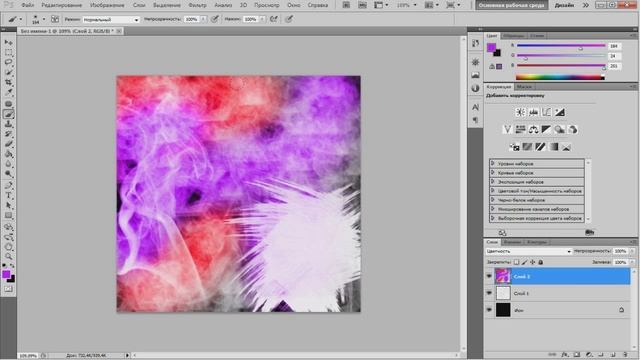Image resolution: width=640 pixels, height=360 pixels.
Task: Open the collapsed Character panel icon
Action: 475,107
